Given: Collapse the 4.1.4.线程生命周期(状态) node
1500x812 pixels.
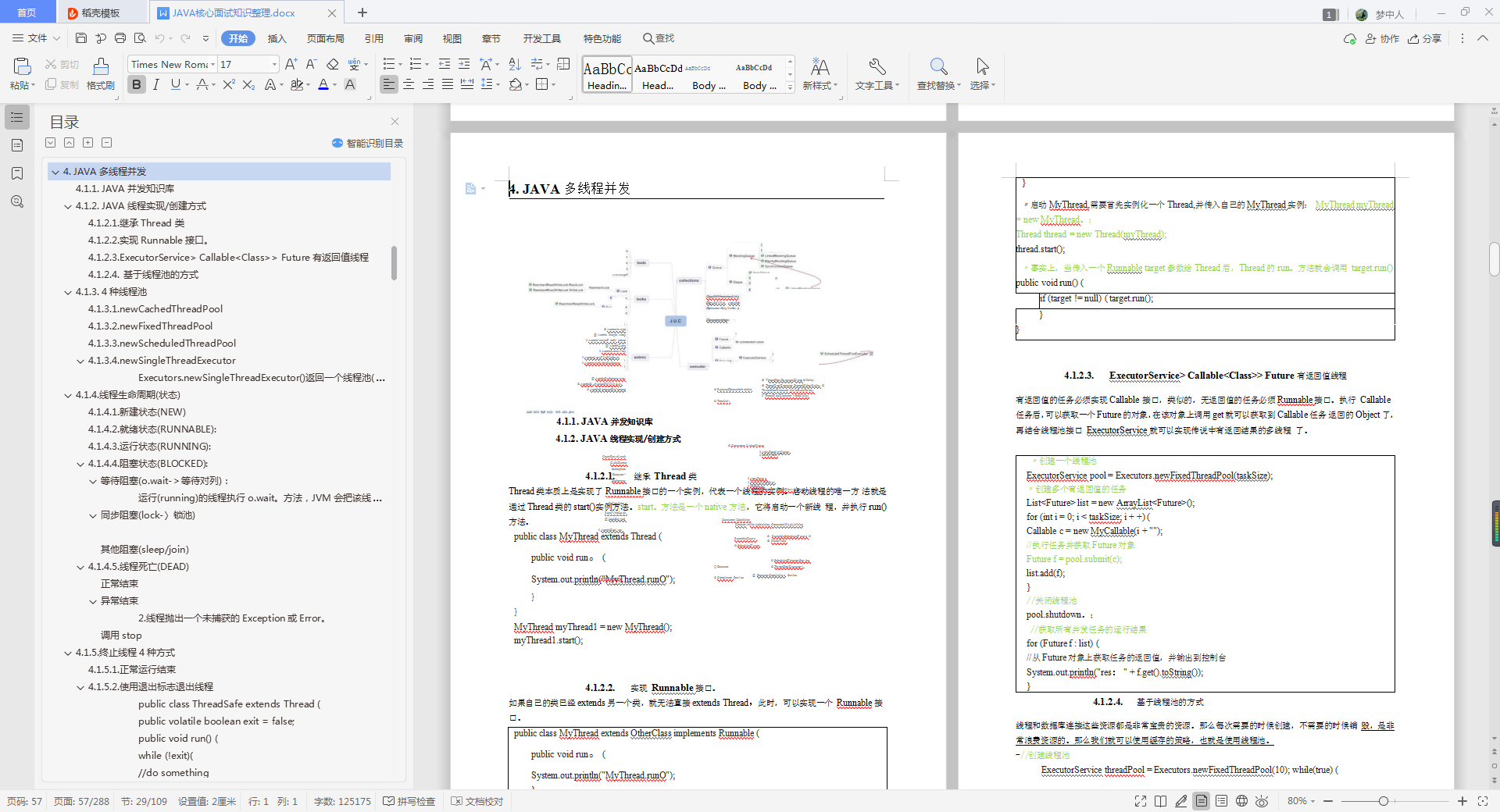Looking at the screenshot, I should pos(68,395).
